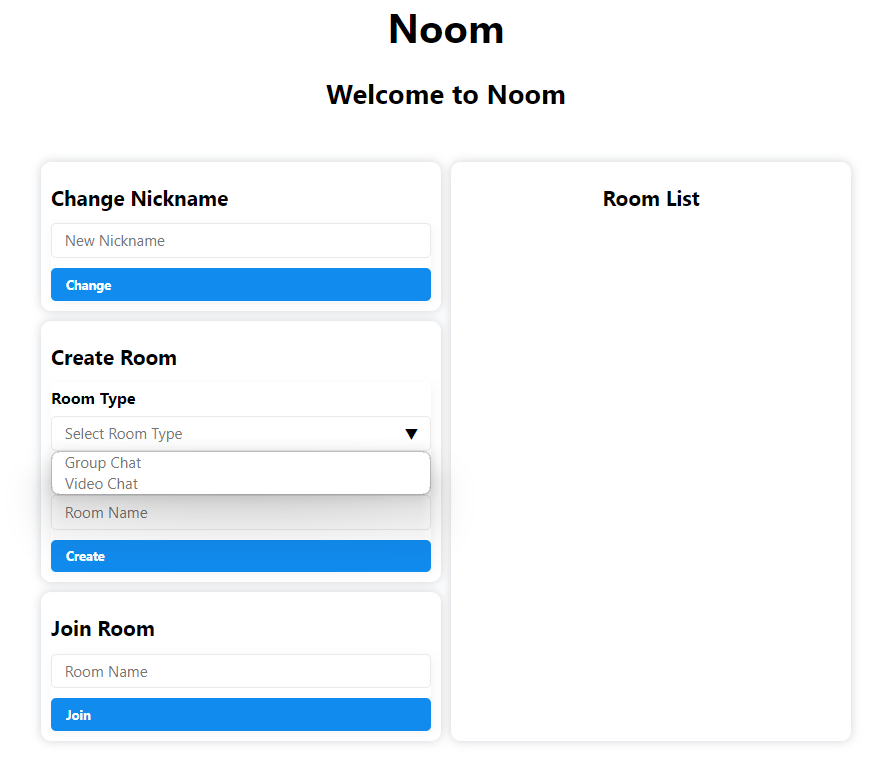
Task: Click the Room List heading
Action: [x=651, y=199]
